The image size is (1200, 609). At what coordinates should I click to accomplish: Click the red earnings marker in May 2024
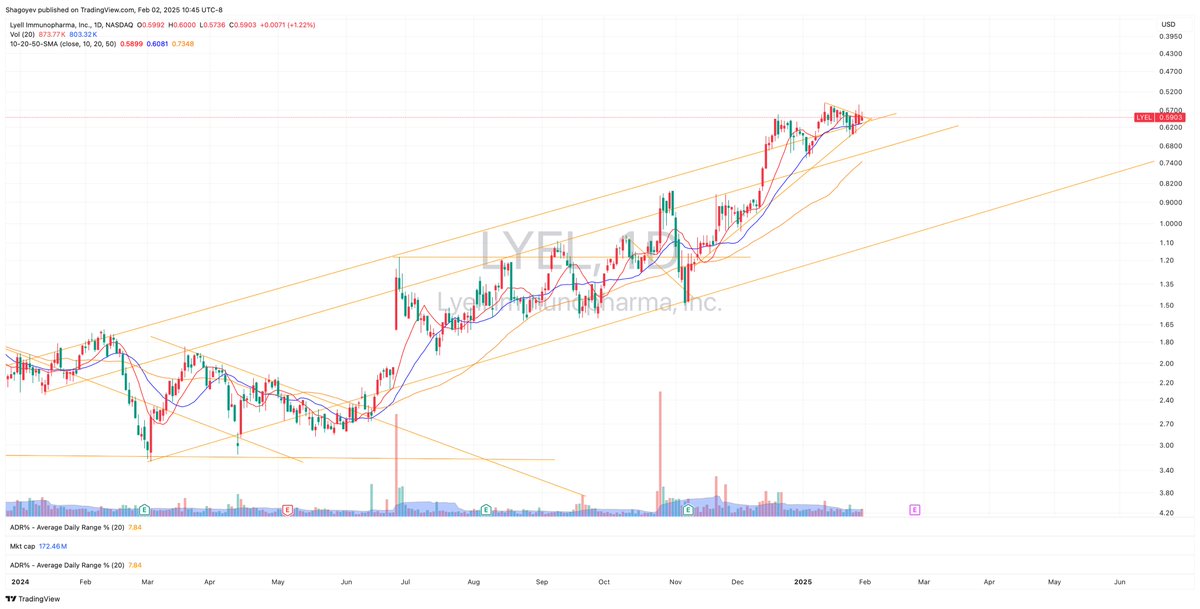click(287, 509)
